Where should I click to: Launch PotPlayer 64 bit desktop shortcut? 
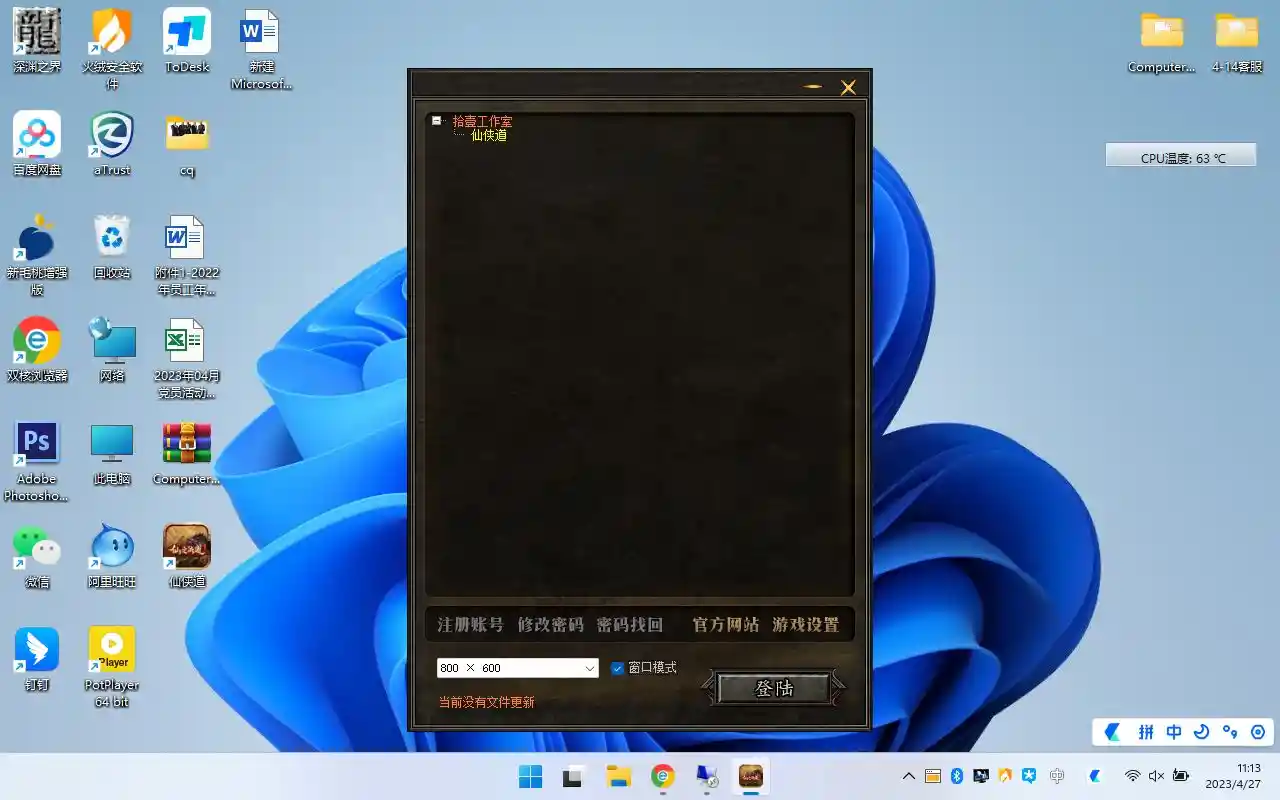point(112,667)
